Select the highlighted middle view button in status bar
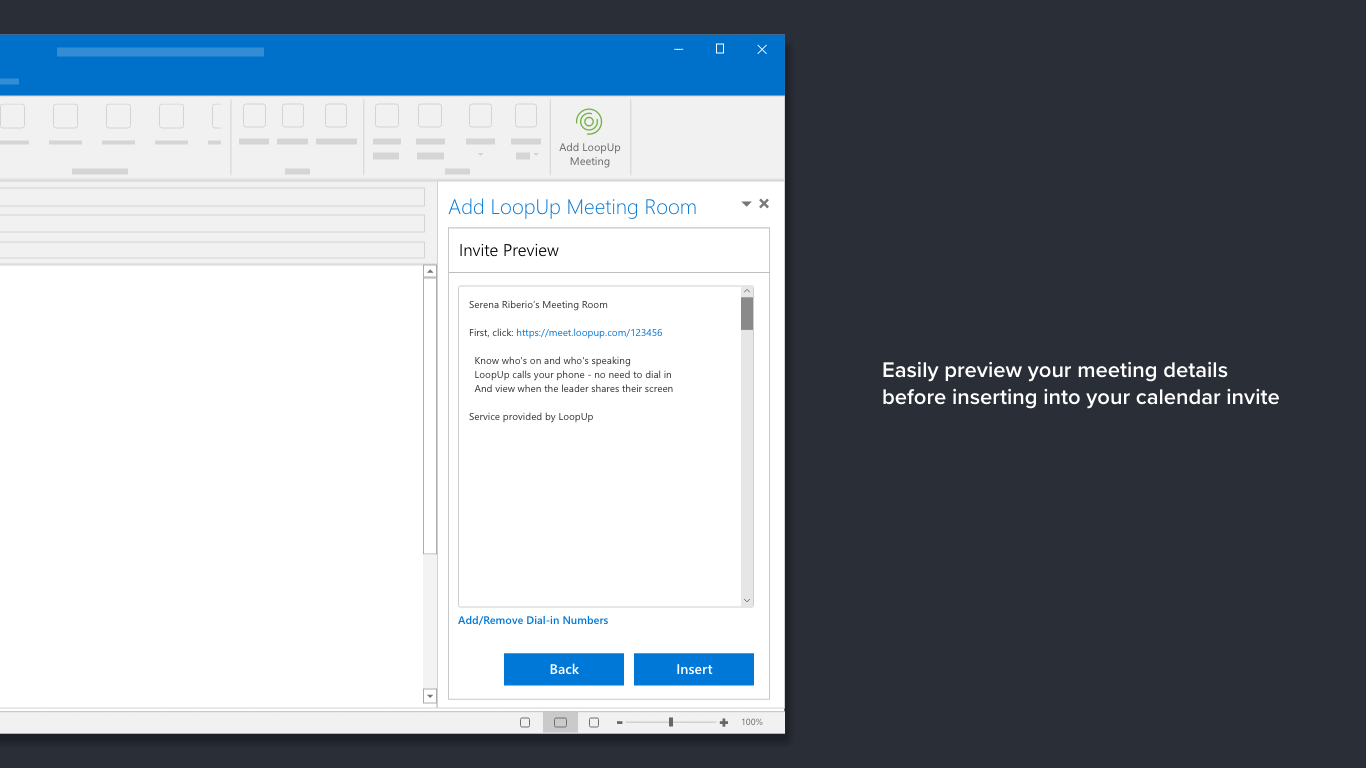Screen dimensions: 1366x768 pos(560,722)
